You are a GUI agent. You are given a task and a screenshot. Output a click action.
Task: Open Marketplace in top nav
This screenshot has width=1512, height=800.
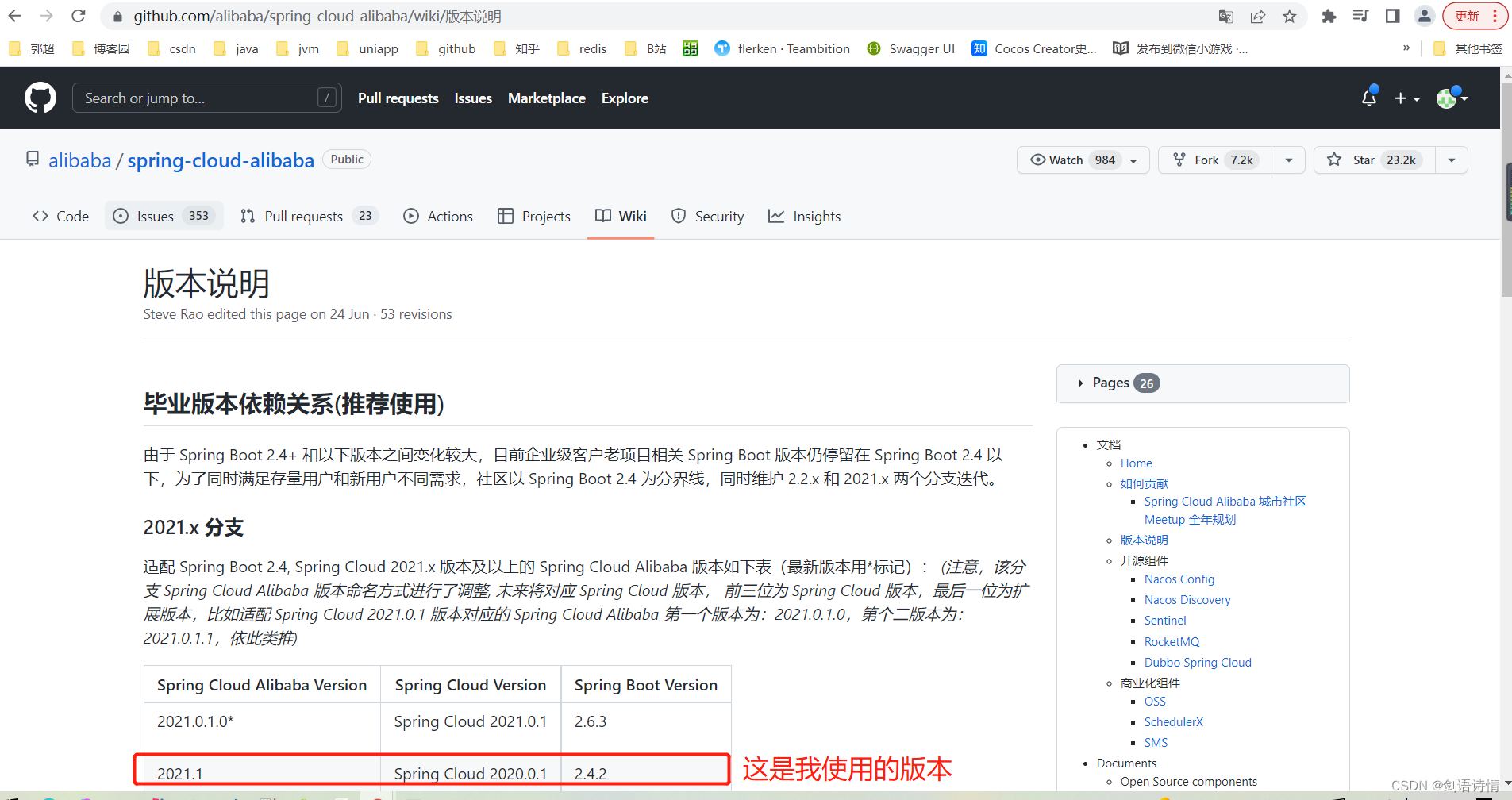point(546,98)
